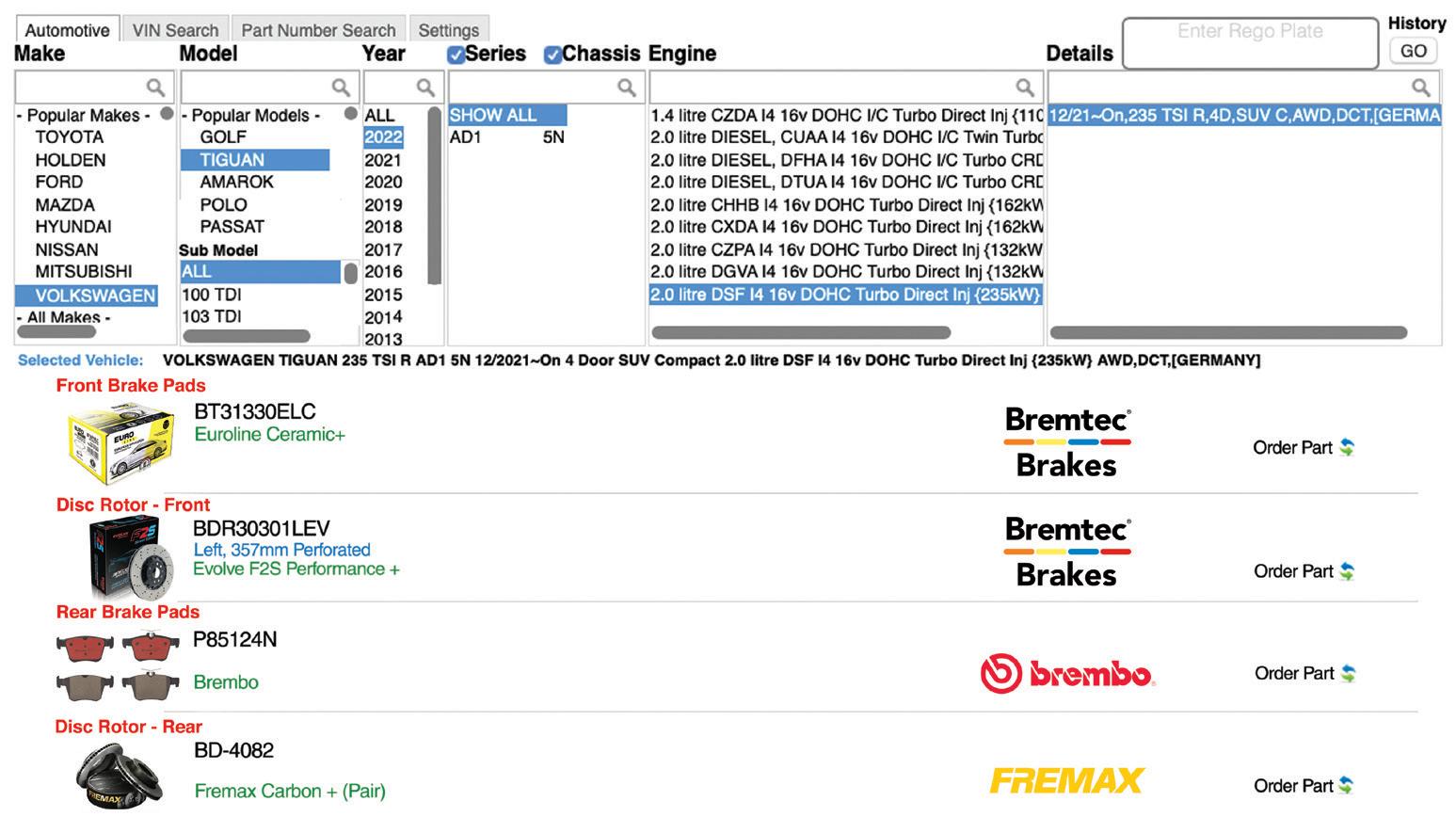Select the 100 TDI sub model
Image resolution: width=1456 pixels, height=817 pixels.
[x=212, y=295]
